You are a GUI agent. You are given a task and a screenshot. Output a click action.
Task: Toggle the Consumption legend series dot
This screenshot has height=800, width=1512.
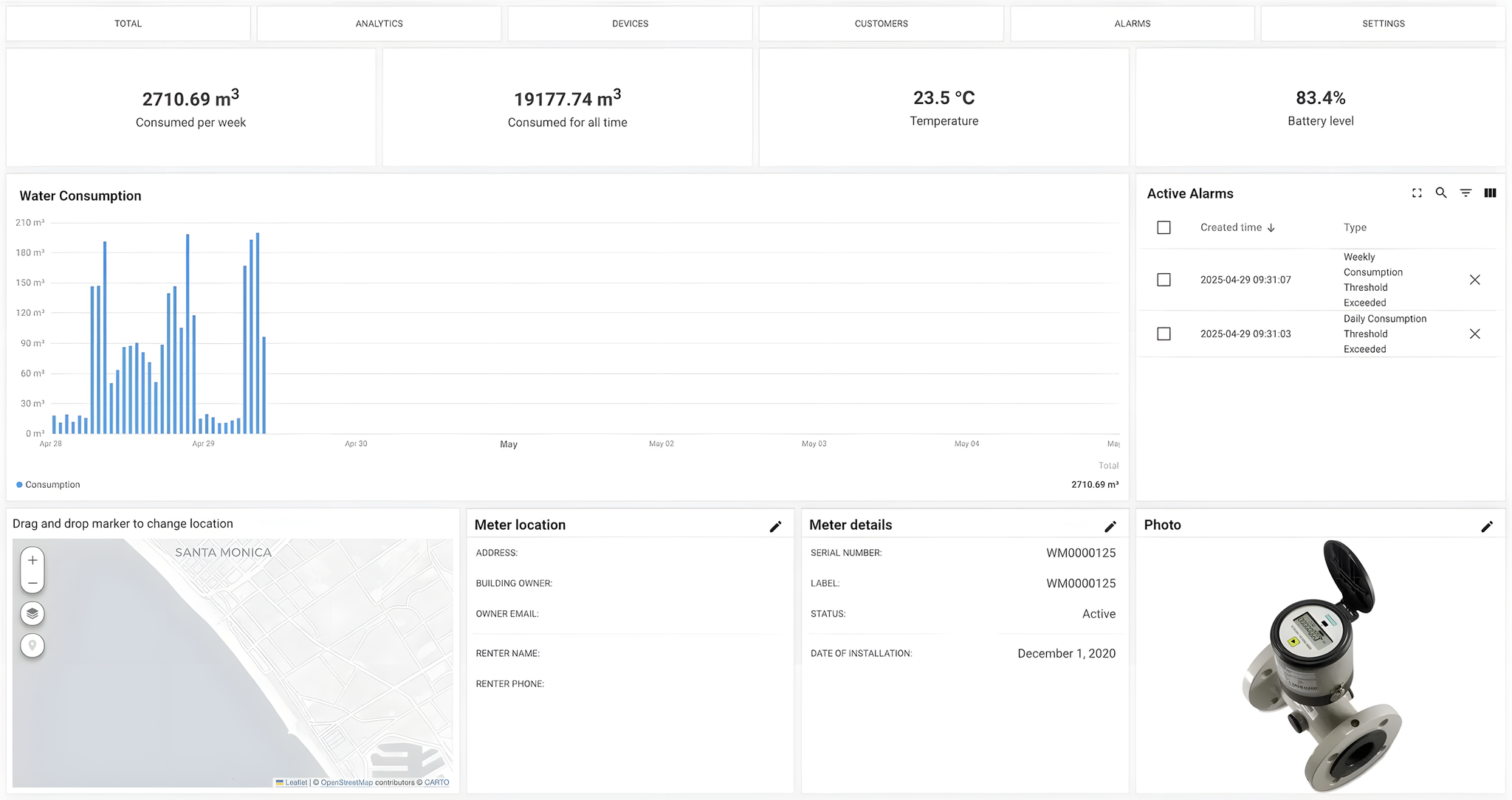[x=20, y=485]
